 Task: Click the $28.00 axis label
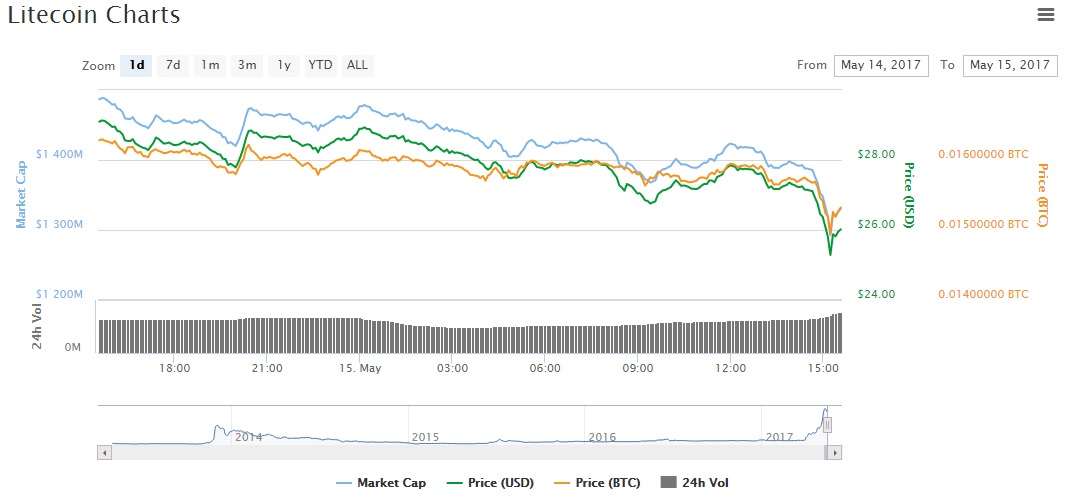(876, 155)
